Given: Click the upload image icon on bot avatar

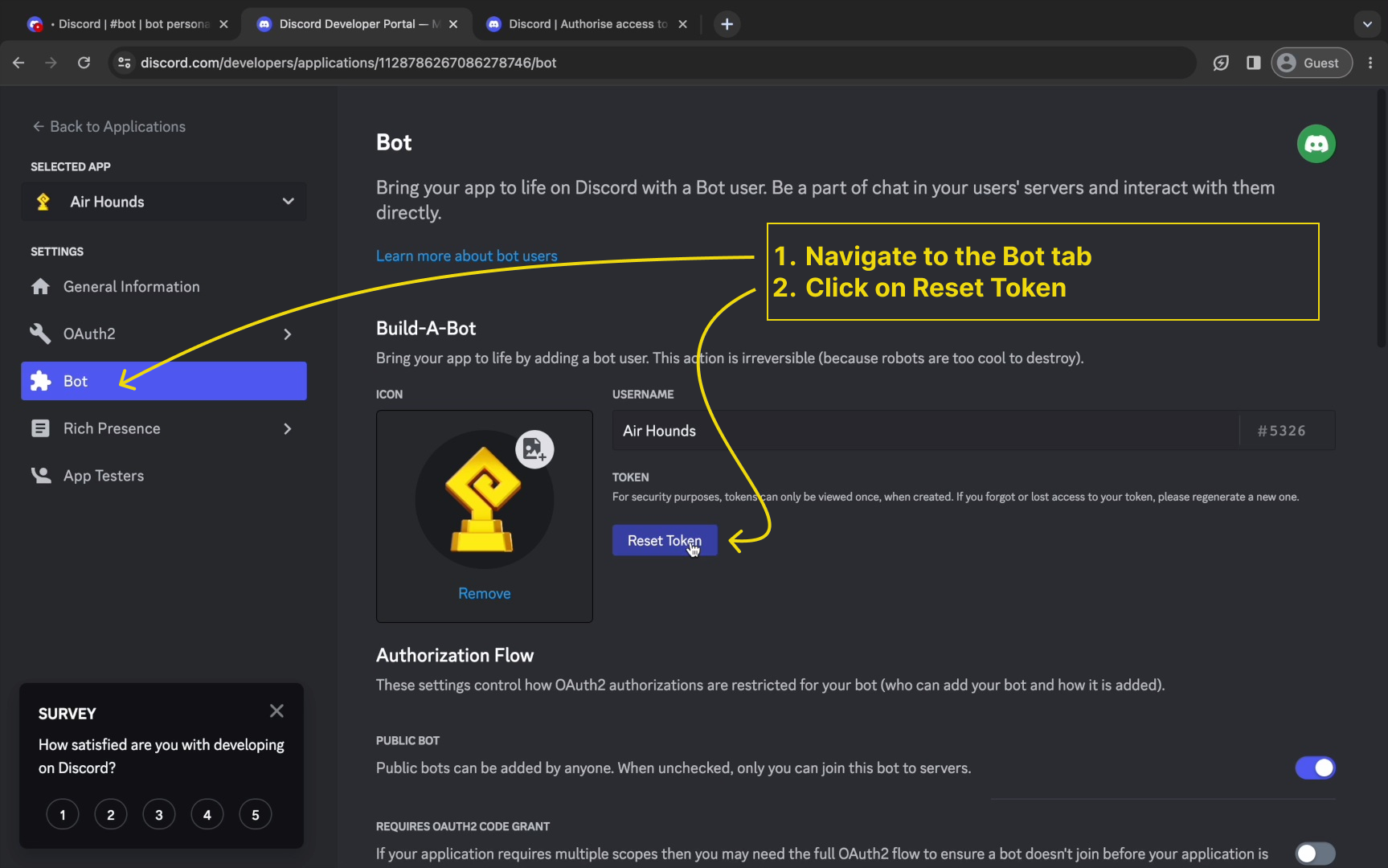Looking at the screenshot, I should click(534, 449).
